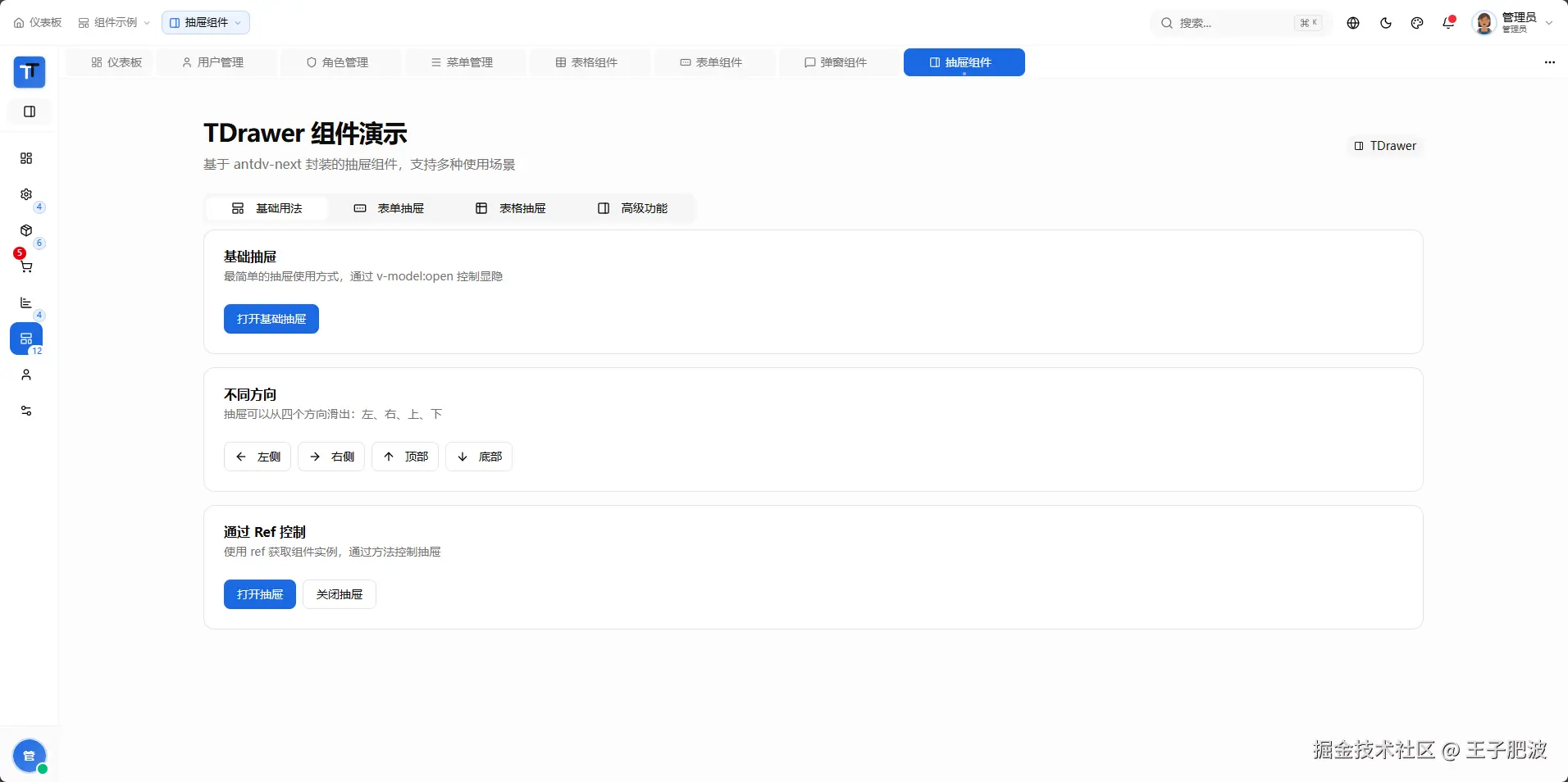Expand the 抽屉组件 breadcrumb dropdown
Screen dimensions: 1568x782
[206, 23]
